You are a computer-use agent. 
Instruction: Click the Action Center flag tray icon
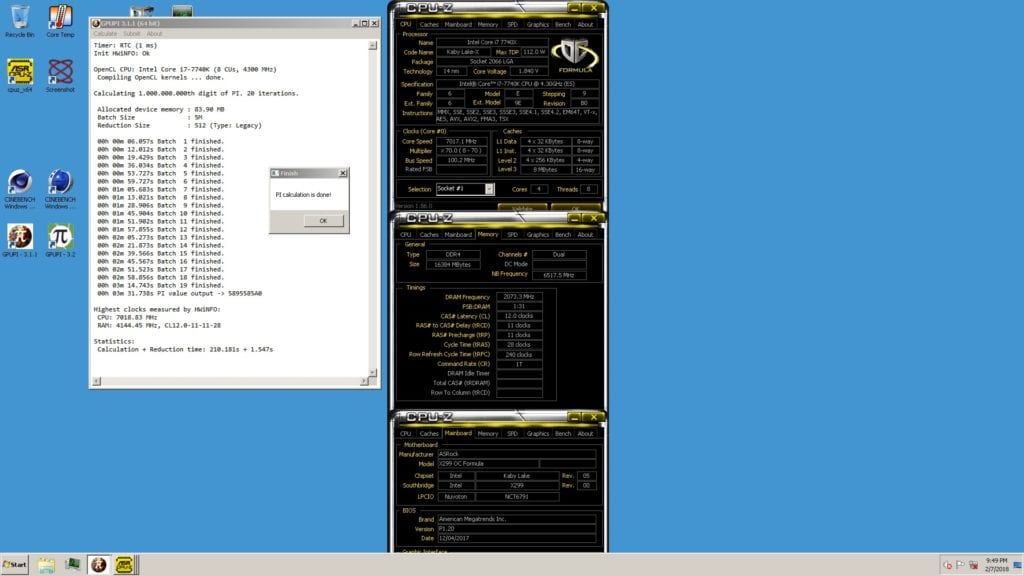(x=960, y=566)
